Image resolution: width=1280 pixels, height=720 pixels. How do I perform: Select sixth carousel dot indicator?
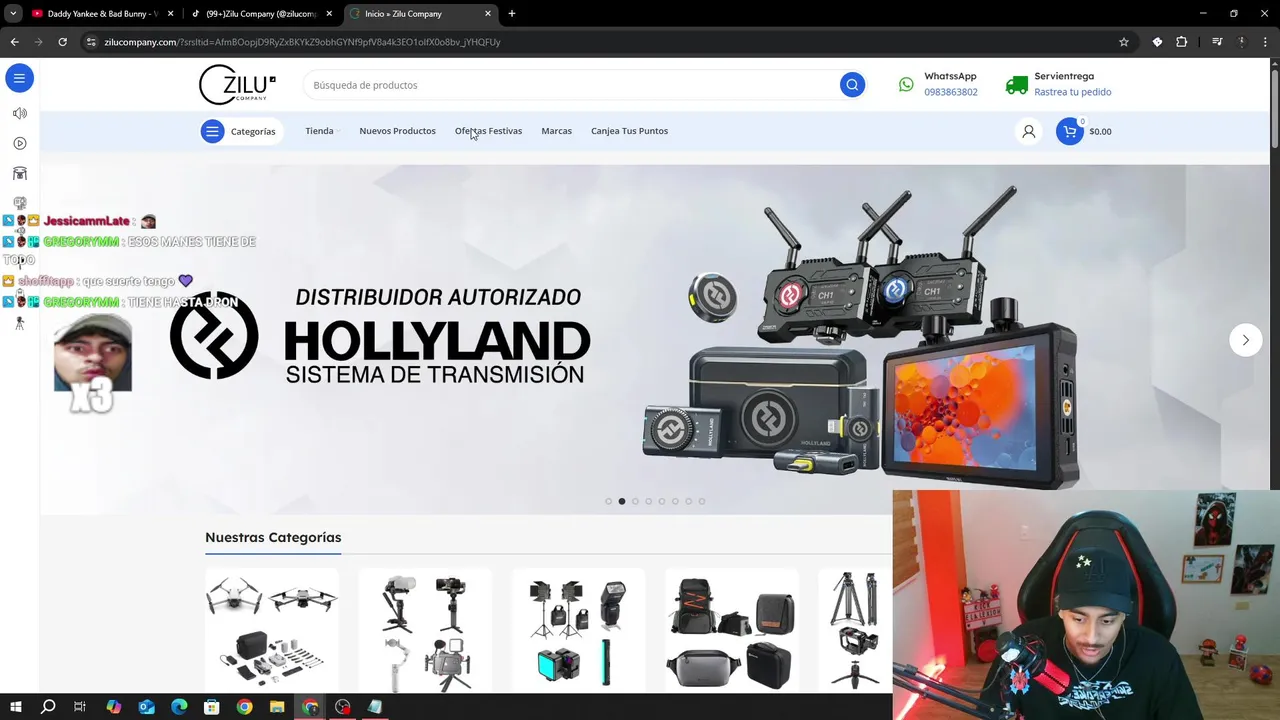click(675, 501)
